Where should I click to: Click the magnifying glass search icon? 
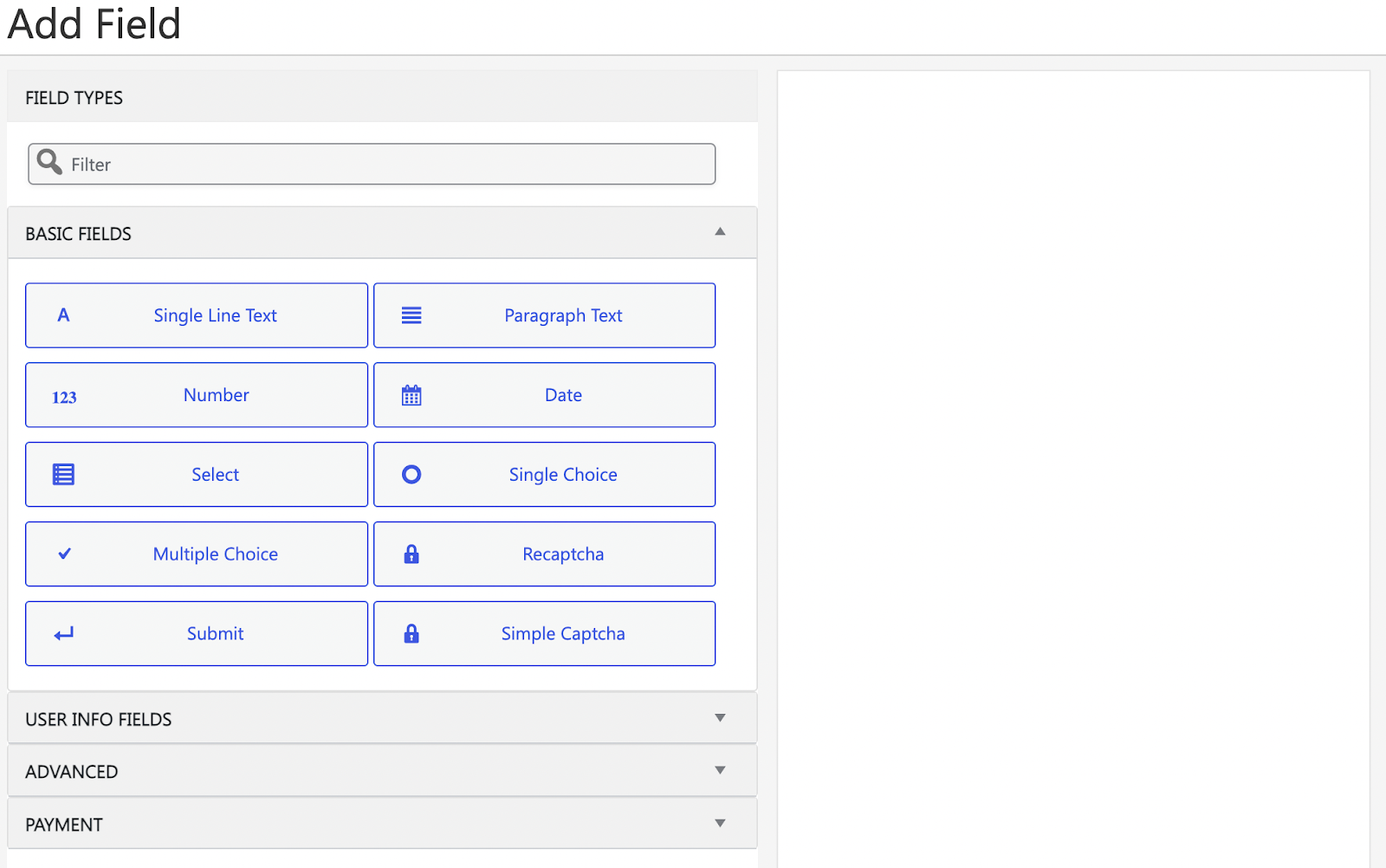[49, 162]
